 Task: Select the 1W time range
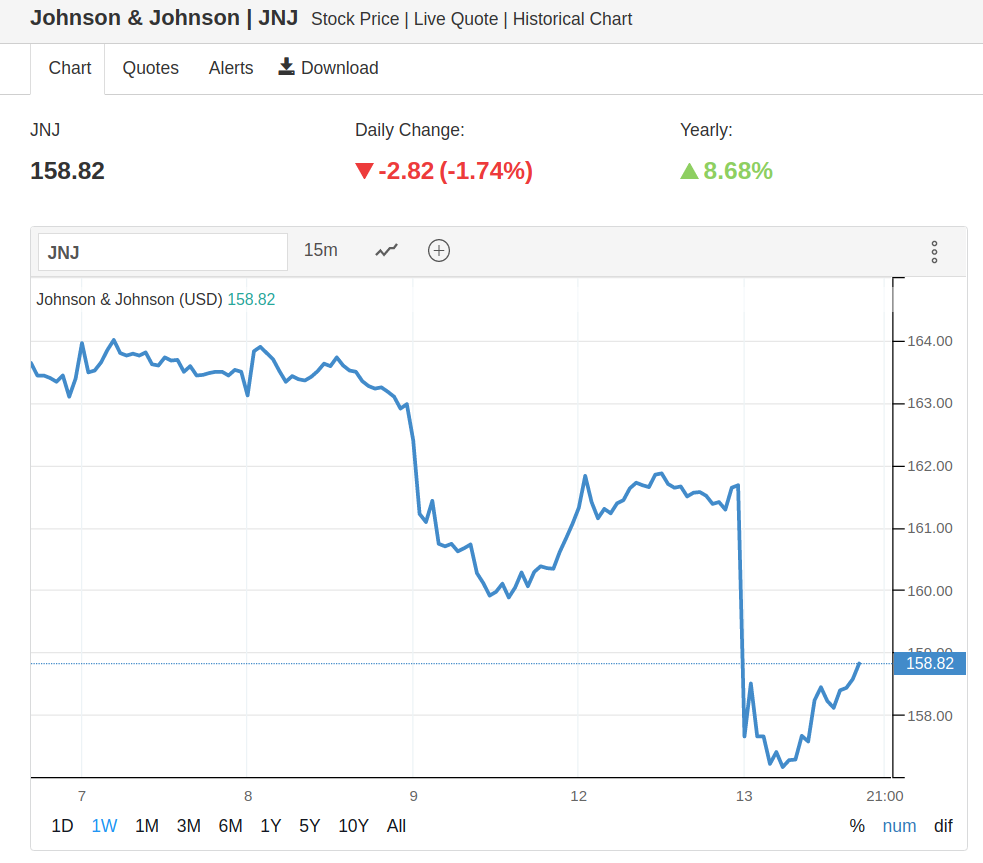point(104,826)
